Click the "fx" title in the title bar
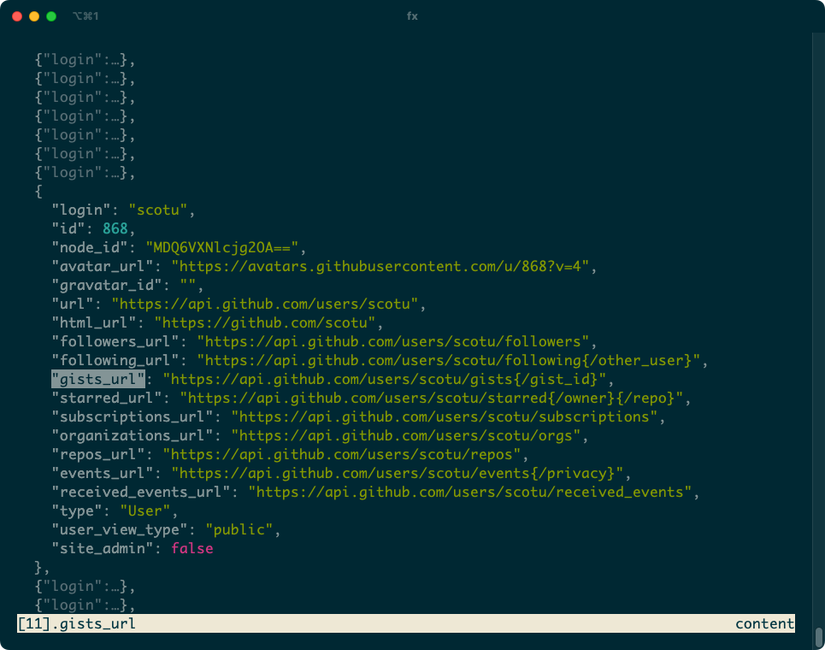This screenshot has height=650, width=825. pyautogui.click(x=412, y=16)
